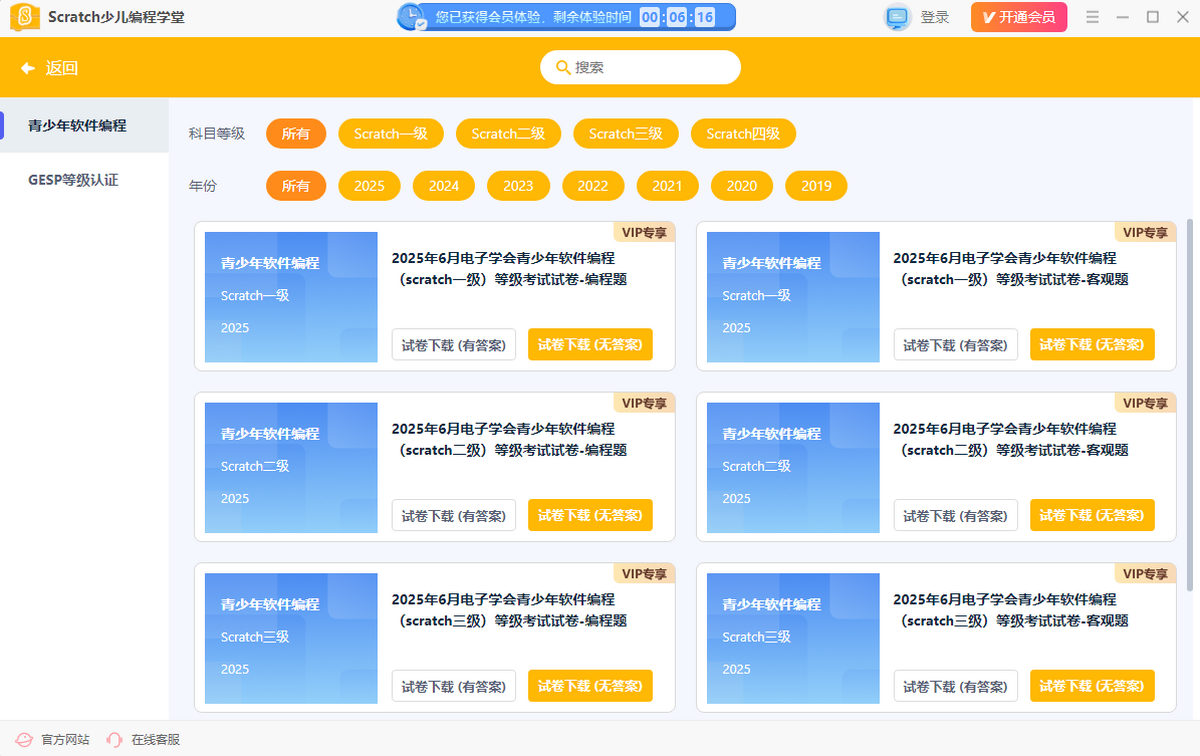Click the 在线客服 link text
This screenshot has width=1200, height=756.
[156, 740]
